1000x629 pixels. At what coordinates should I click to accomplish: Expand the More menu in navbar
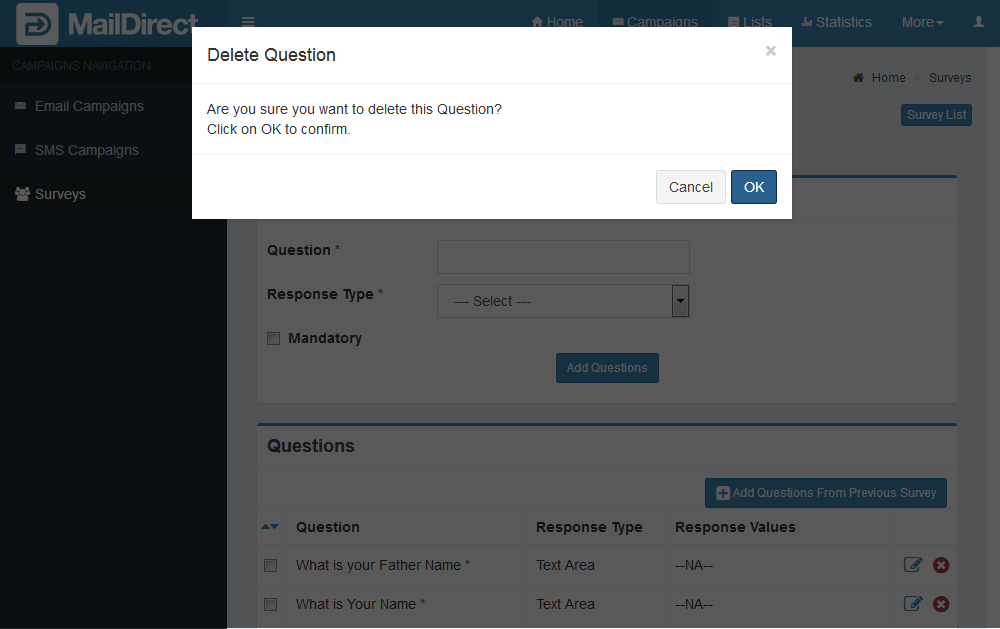click(921, 22)
